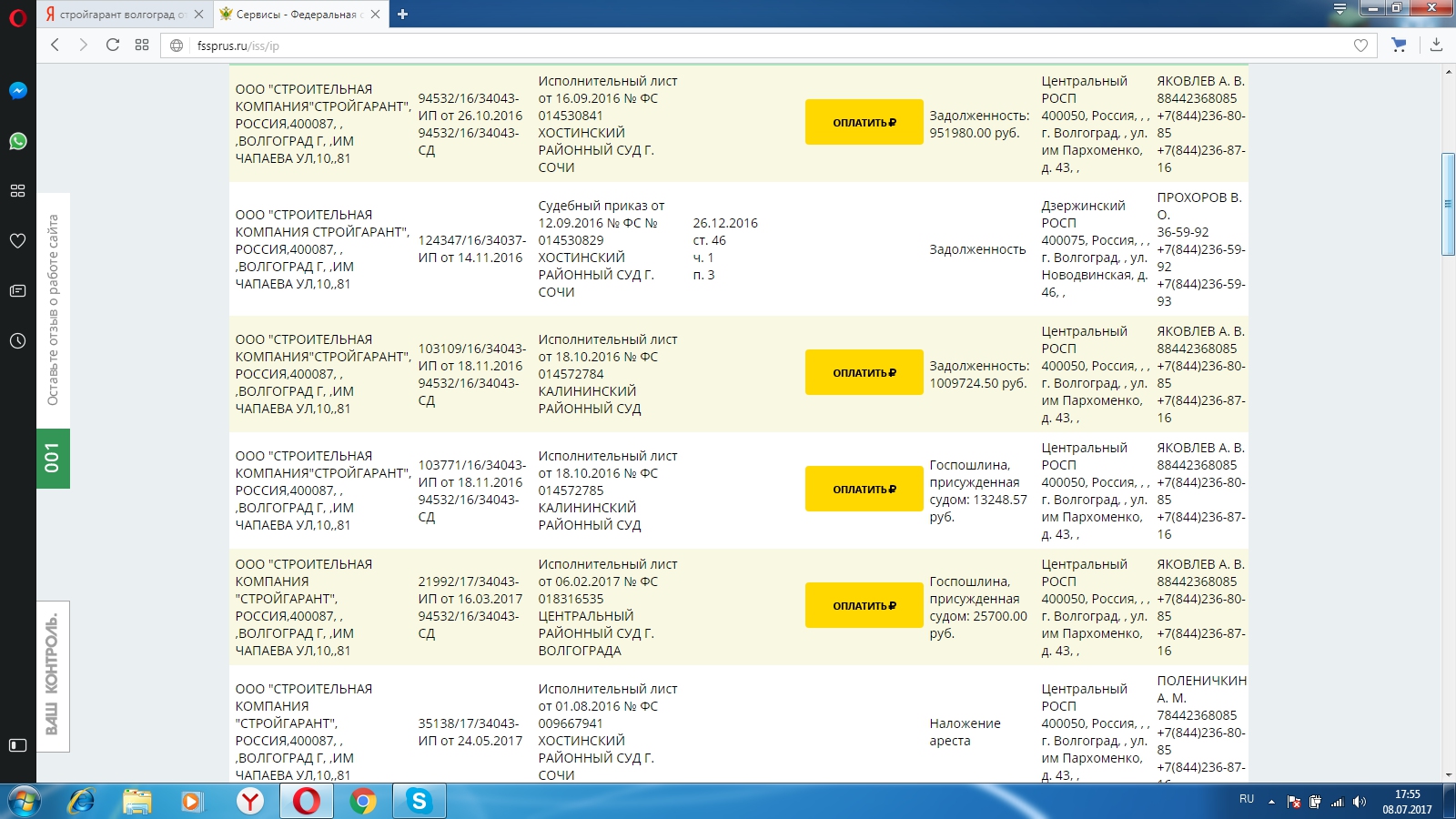The width and height of the screenshot is (1456, 819).
Task: Open the Opera main menu
Action: tap(18, 16)
